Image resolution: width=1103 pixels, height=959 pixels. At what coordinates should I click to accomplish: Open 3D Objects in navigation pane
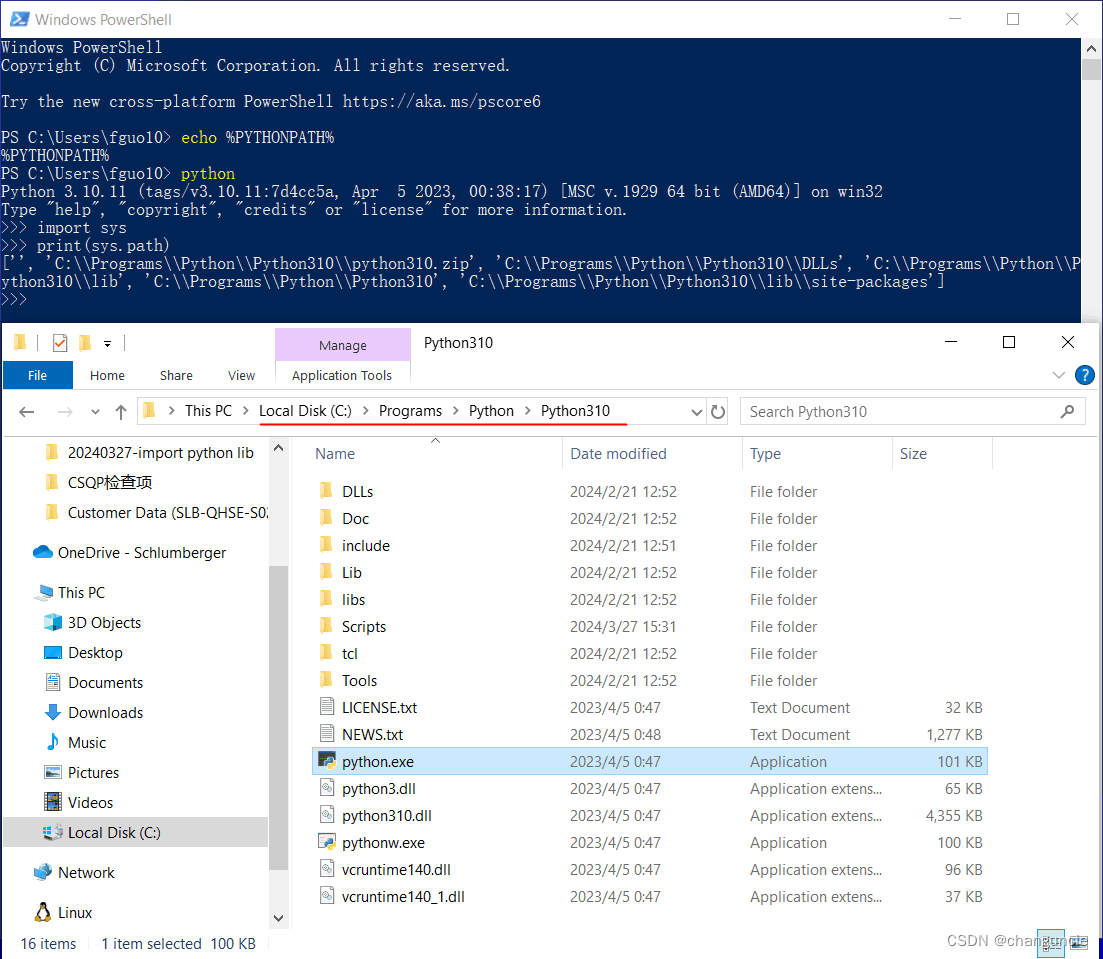tap(104, 622)
